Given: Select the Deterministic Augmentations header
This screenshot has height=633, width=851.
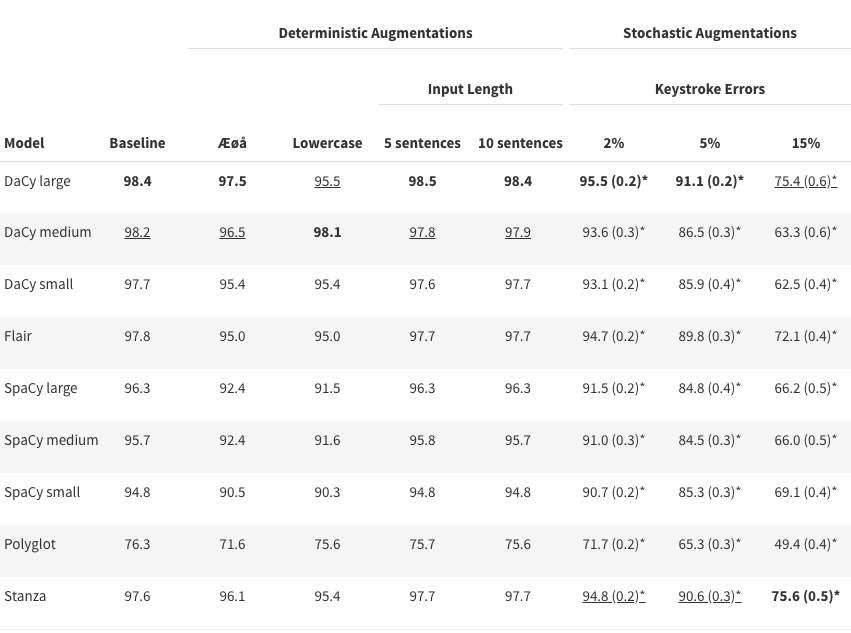Looking at the screenshot, I should (376, 33).
